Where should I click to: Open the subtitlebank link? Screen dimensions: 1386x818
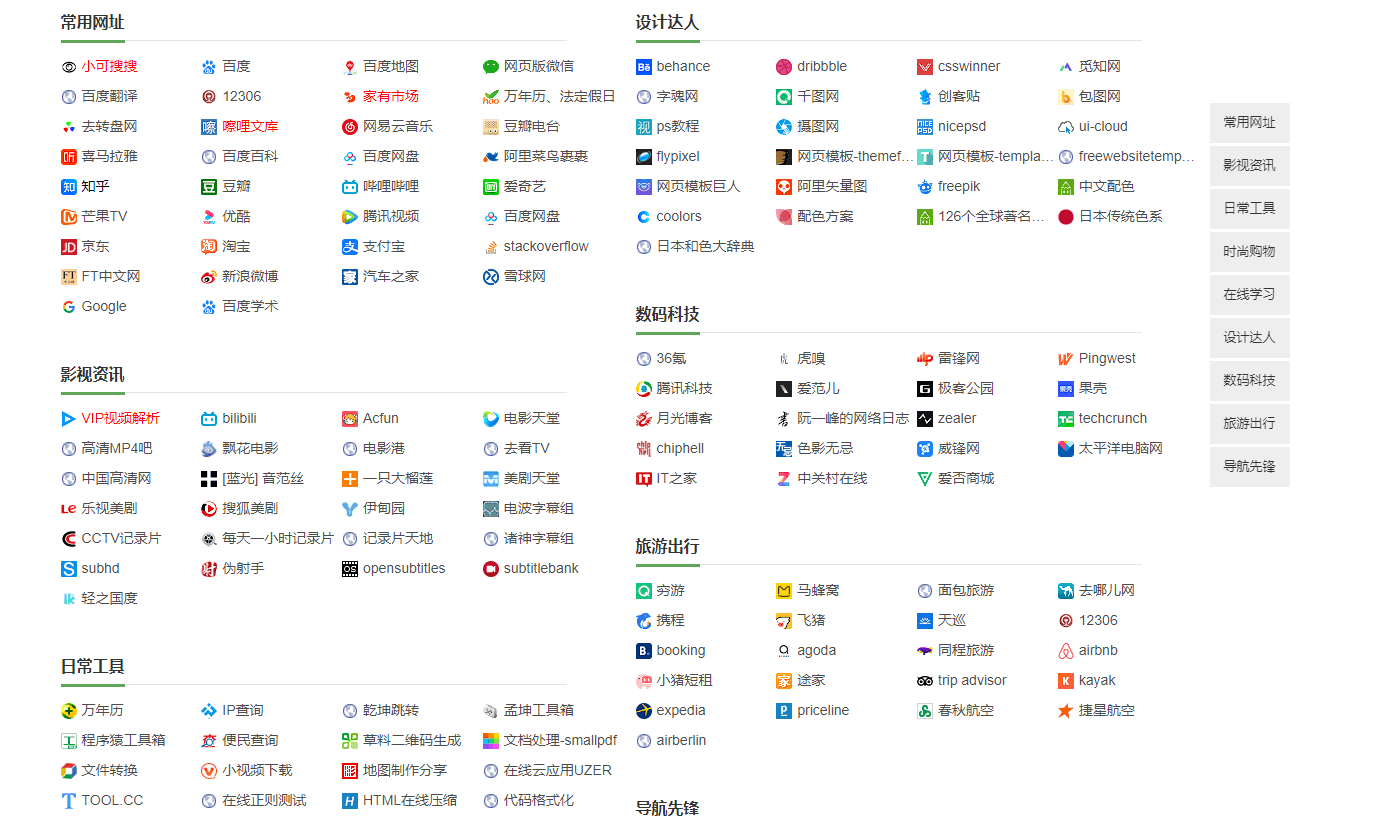click(x=541, y=569)
